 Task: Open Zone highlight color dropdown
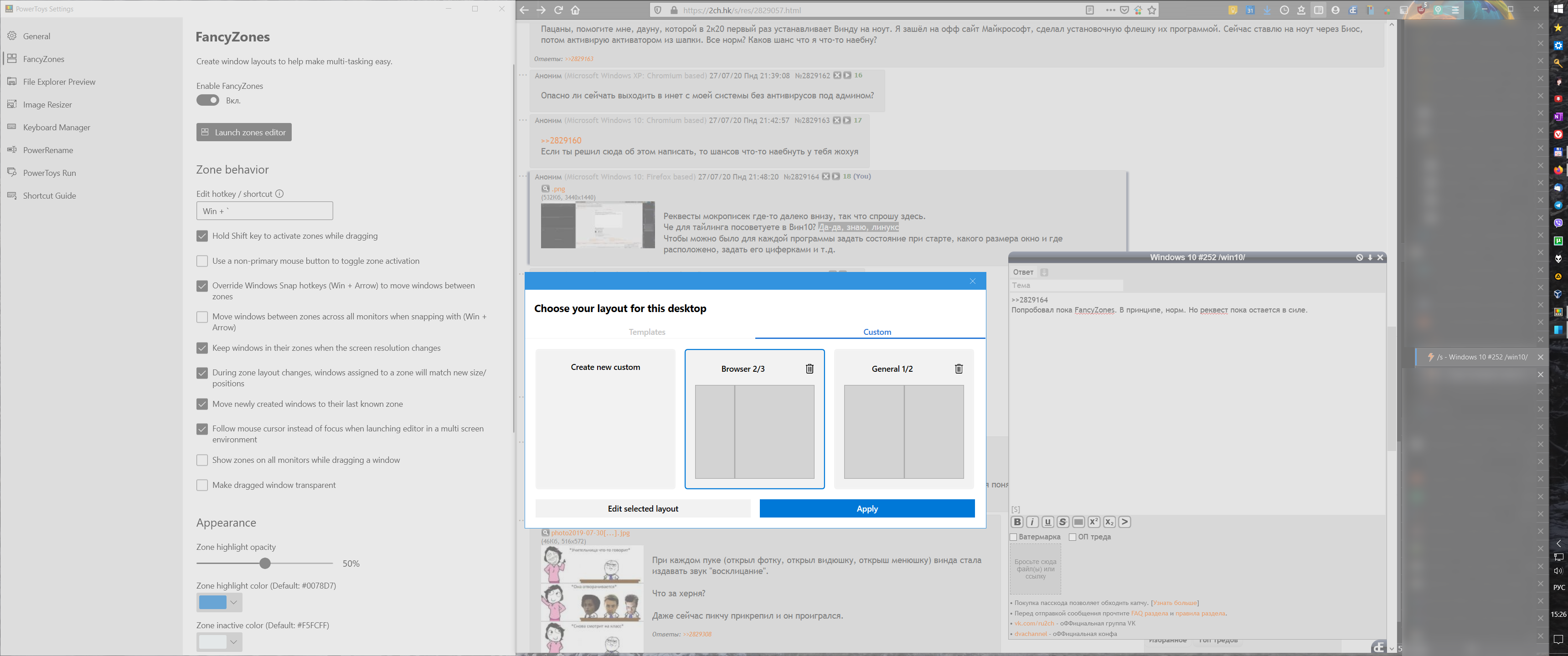click(219, 602)
